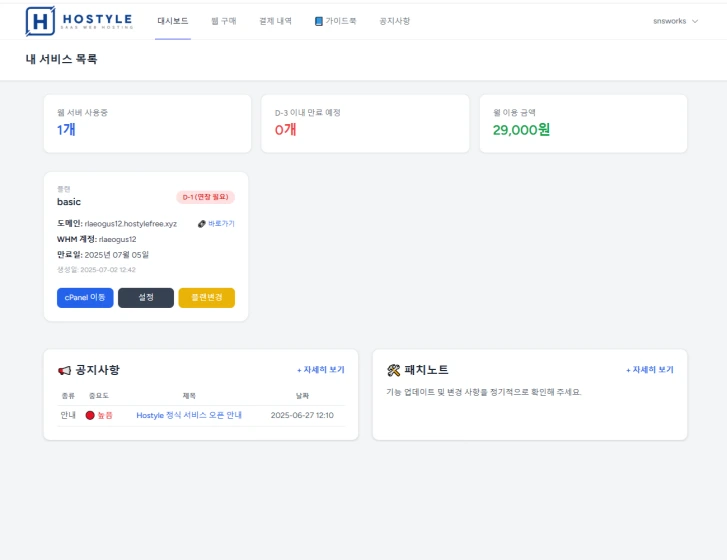Open the 가이드북 menu item
The width and height of the screenshot is (727, 560).
pyautogui.click(x=335, y=21)
